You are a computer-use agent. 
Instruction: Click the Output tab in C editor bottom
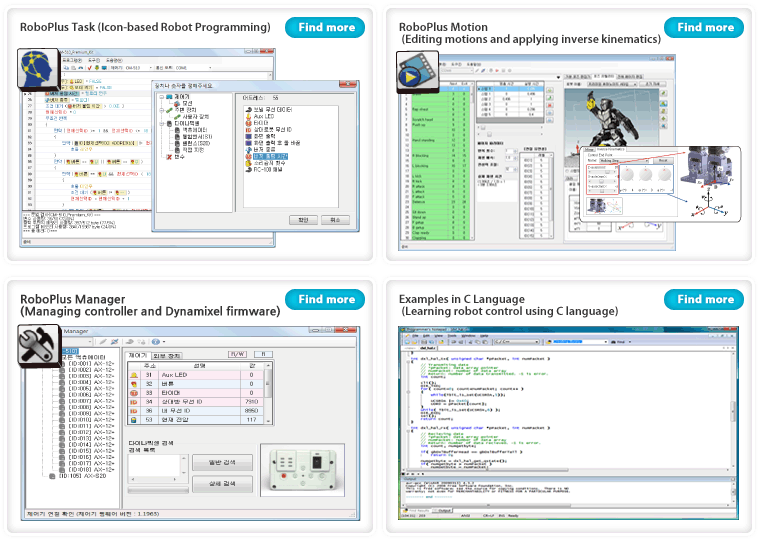(443, 511)
